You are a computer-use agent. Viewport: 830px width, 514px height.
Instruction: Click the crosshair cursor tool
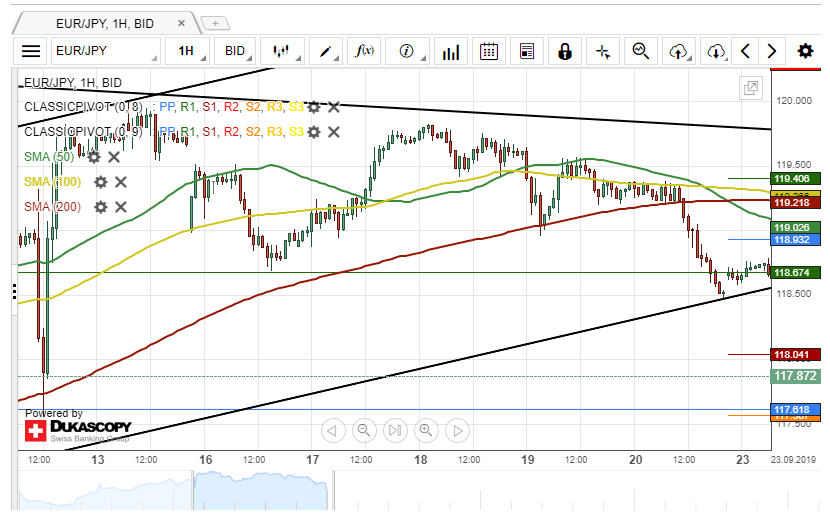(x=603, y=51)
